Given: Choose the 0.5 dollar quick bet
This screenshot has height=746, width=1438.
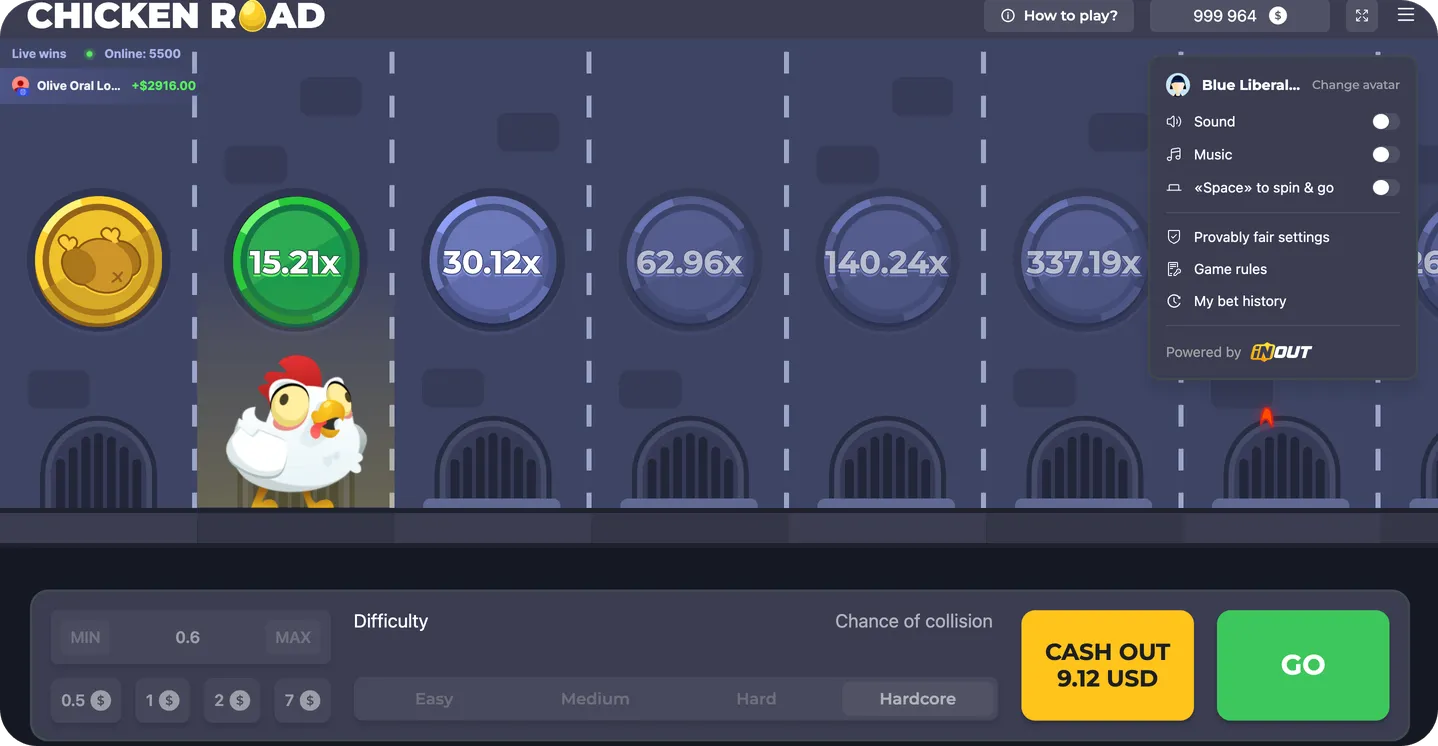Looking at the screenshot, I should [x=86, y=700].
